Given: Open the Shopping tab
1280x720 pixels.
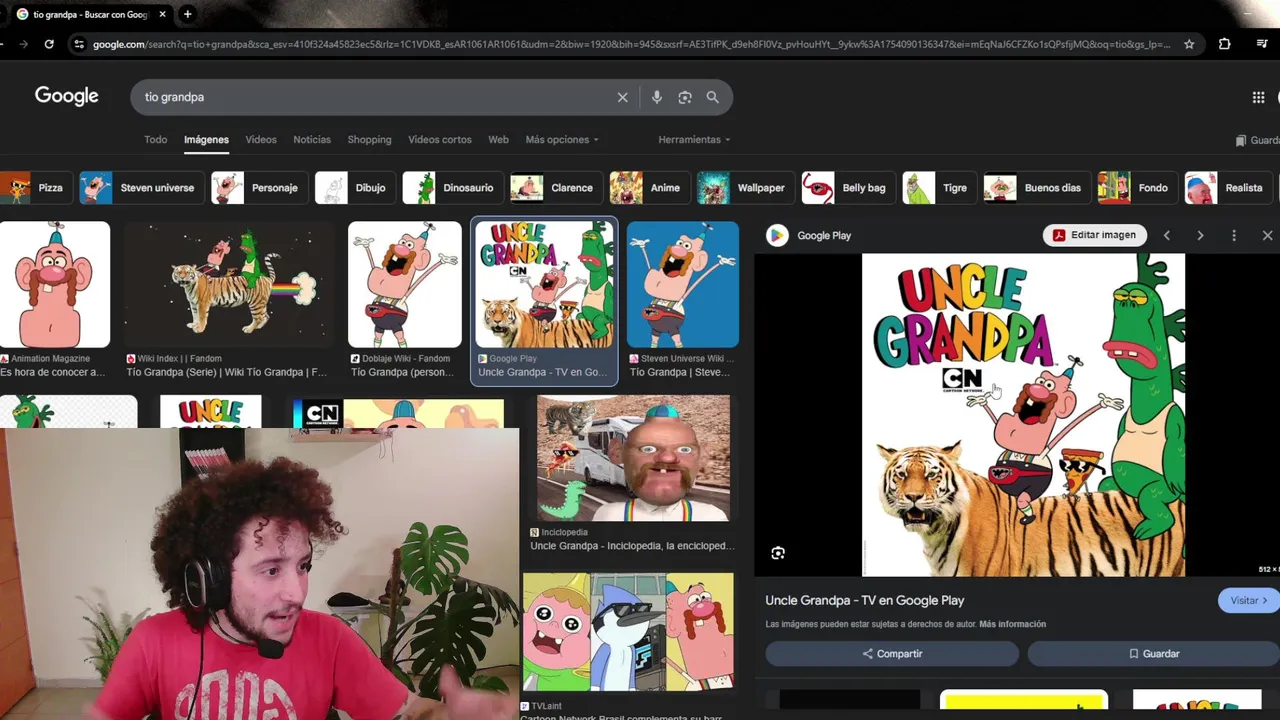Looking at the screenshot, I should coord(369,140).
